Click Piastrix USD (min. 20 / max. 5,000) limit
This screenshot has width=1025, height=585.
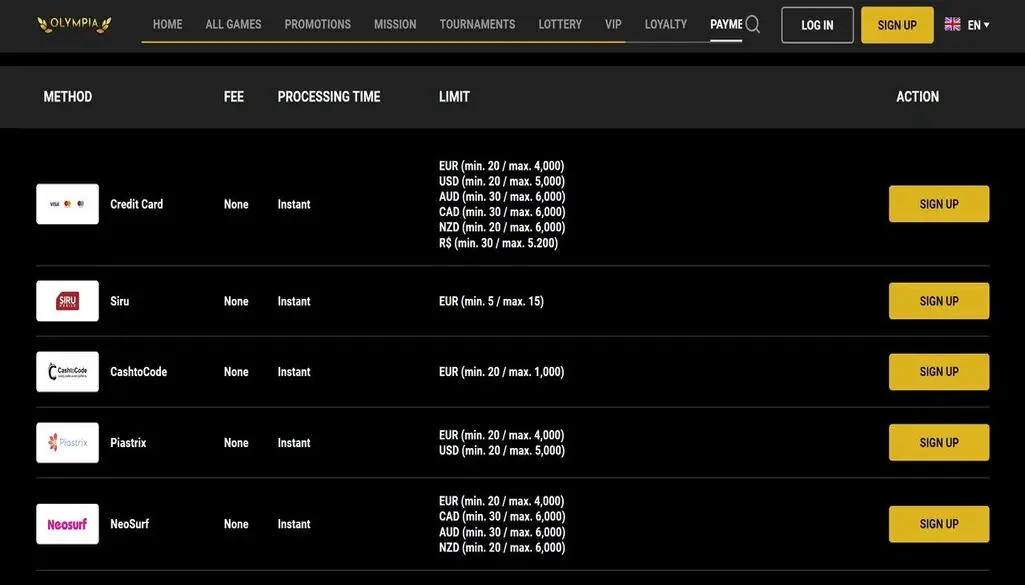click(x=501, y=450)
